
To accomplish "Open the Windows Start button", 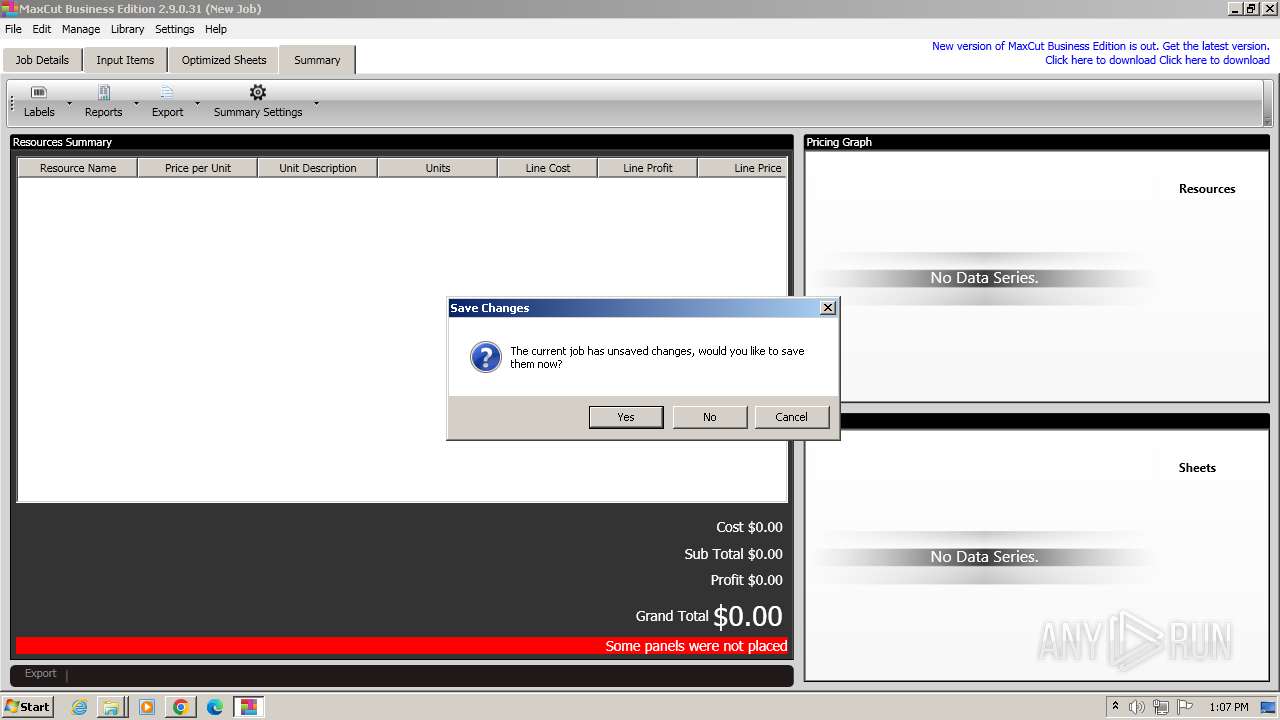I will click(27, 707).
